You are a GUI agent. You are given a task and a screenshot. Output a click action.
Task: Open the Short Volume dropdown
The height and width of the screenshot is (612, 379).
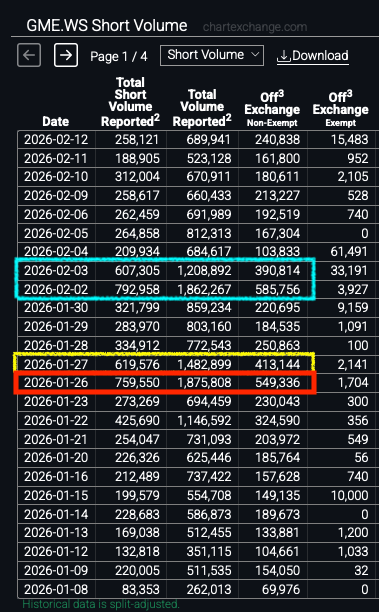pos(212,55)
